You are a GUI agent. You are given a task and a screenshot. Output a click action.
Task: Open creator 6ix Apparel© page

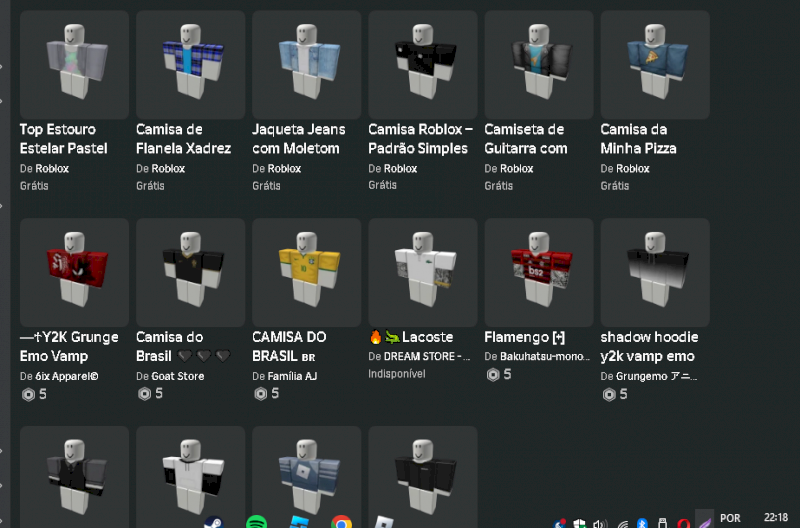[67, 376]
